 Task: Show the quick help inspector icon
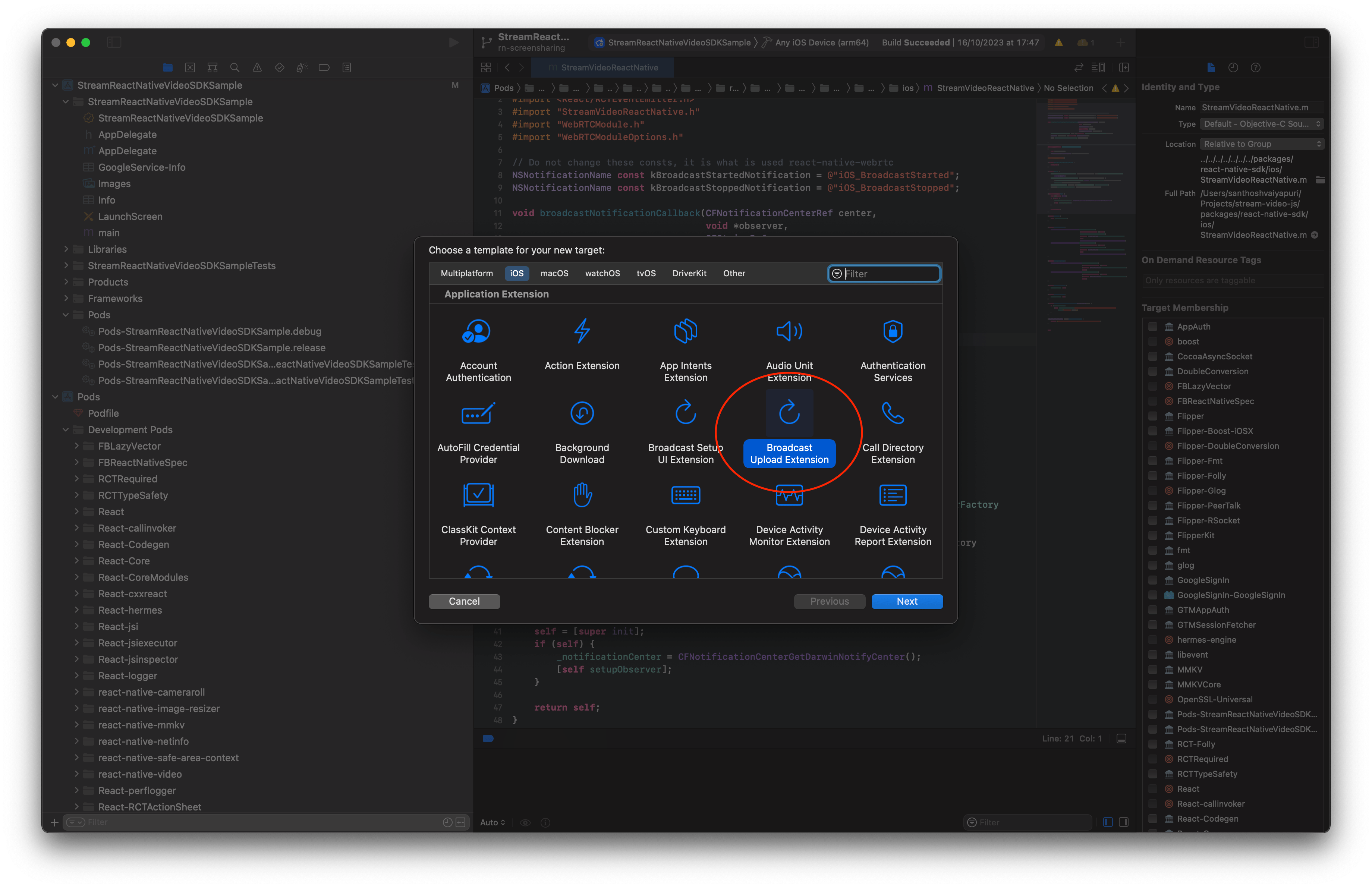1256,67
